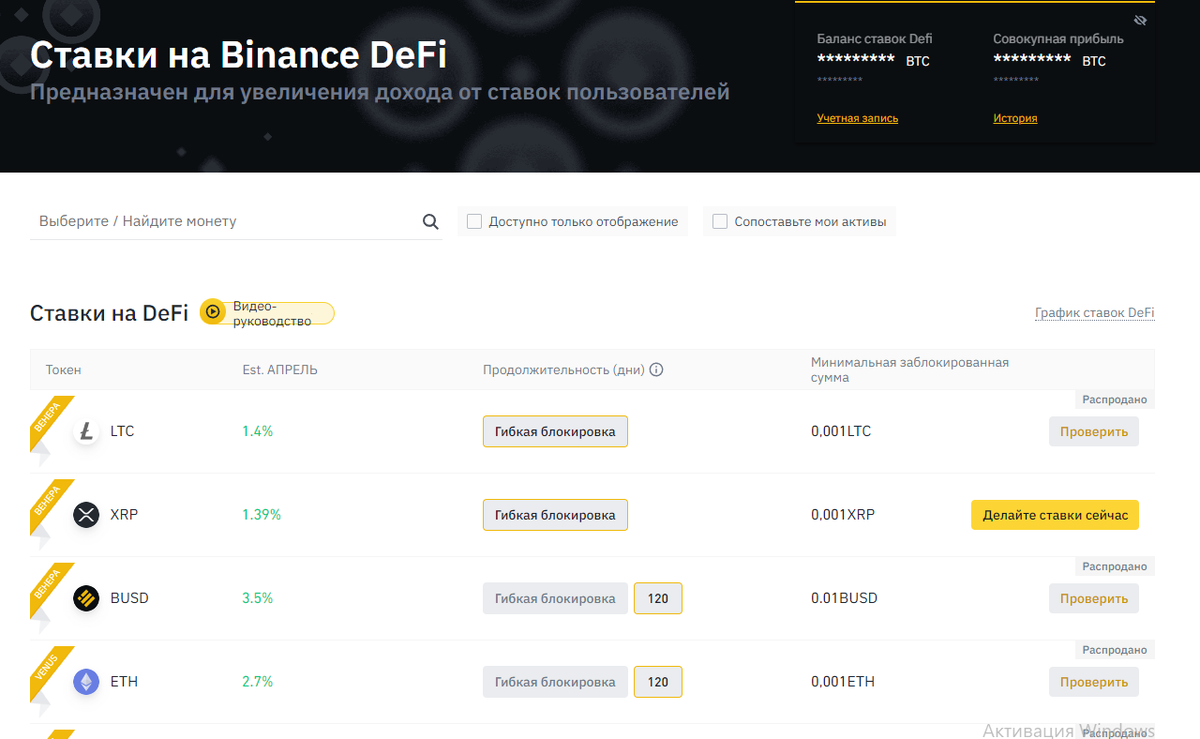1200x739 pixels.
Task: Click 'Делайте ставки сейчас' for XRP
Action: point(1055,515)
